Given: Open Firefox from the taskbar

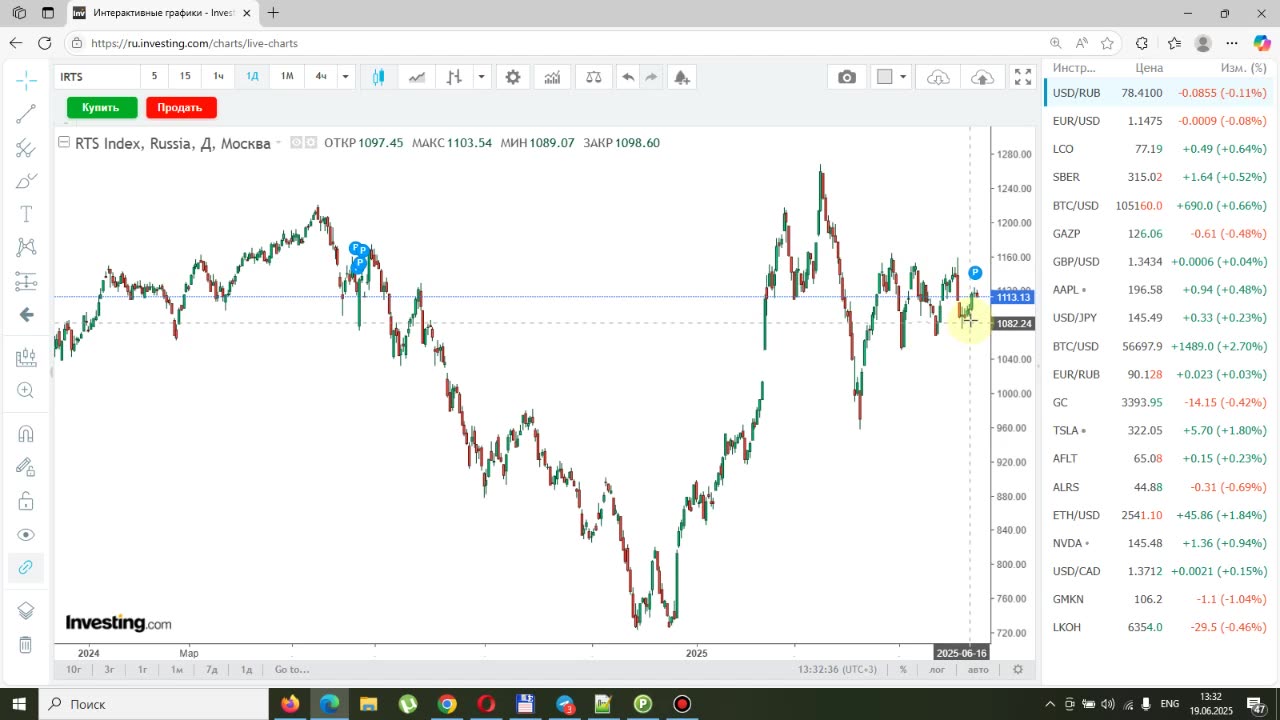Looking at the screenshot, I should 290,704.
